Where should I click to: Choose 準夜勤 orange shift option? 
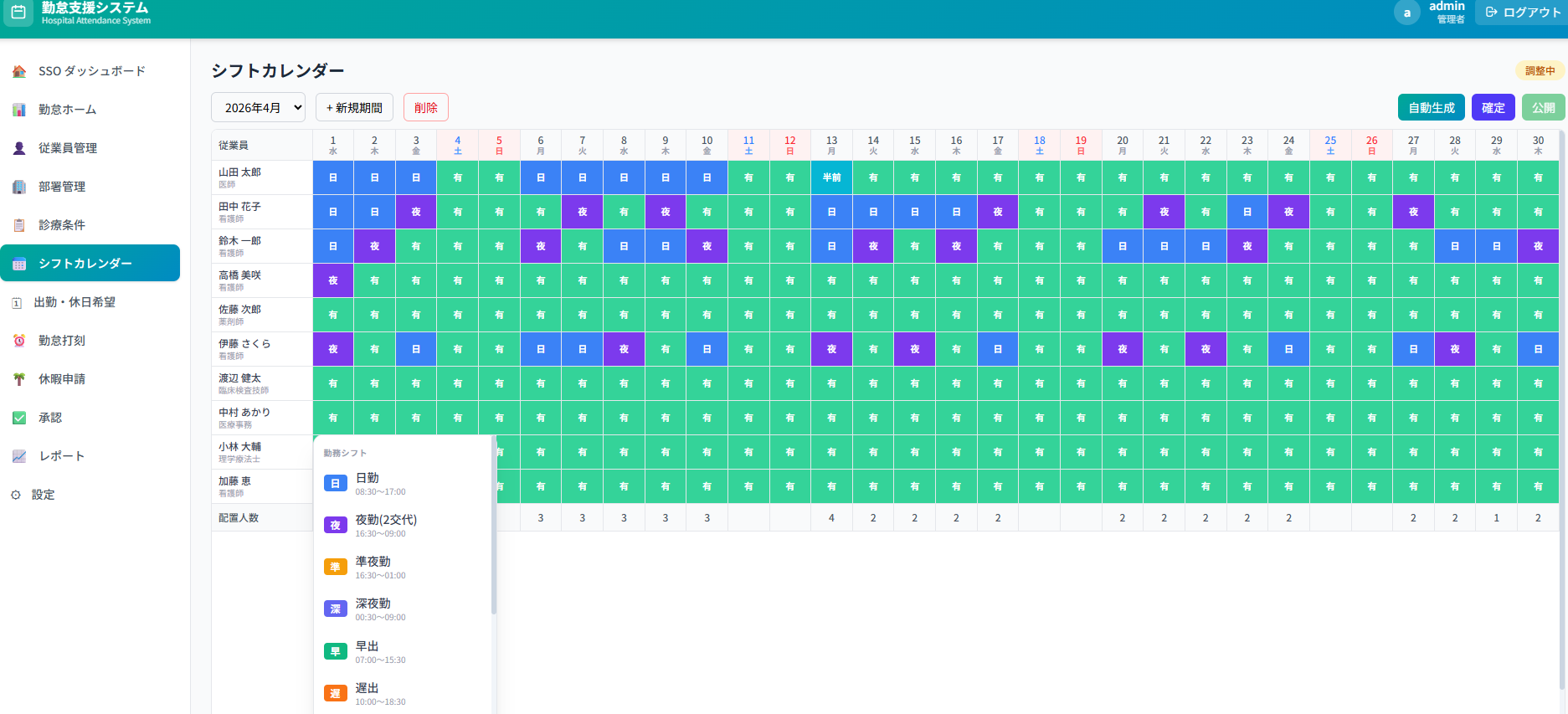[373, 567]
